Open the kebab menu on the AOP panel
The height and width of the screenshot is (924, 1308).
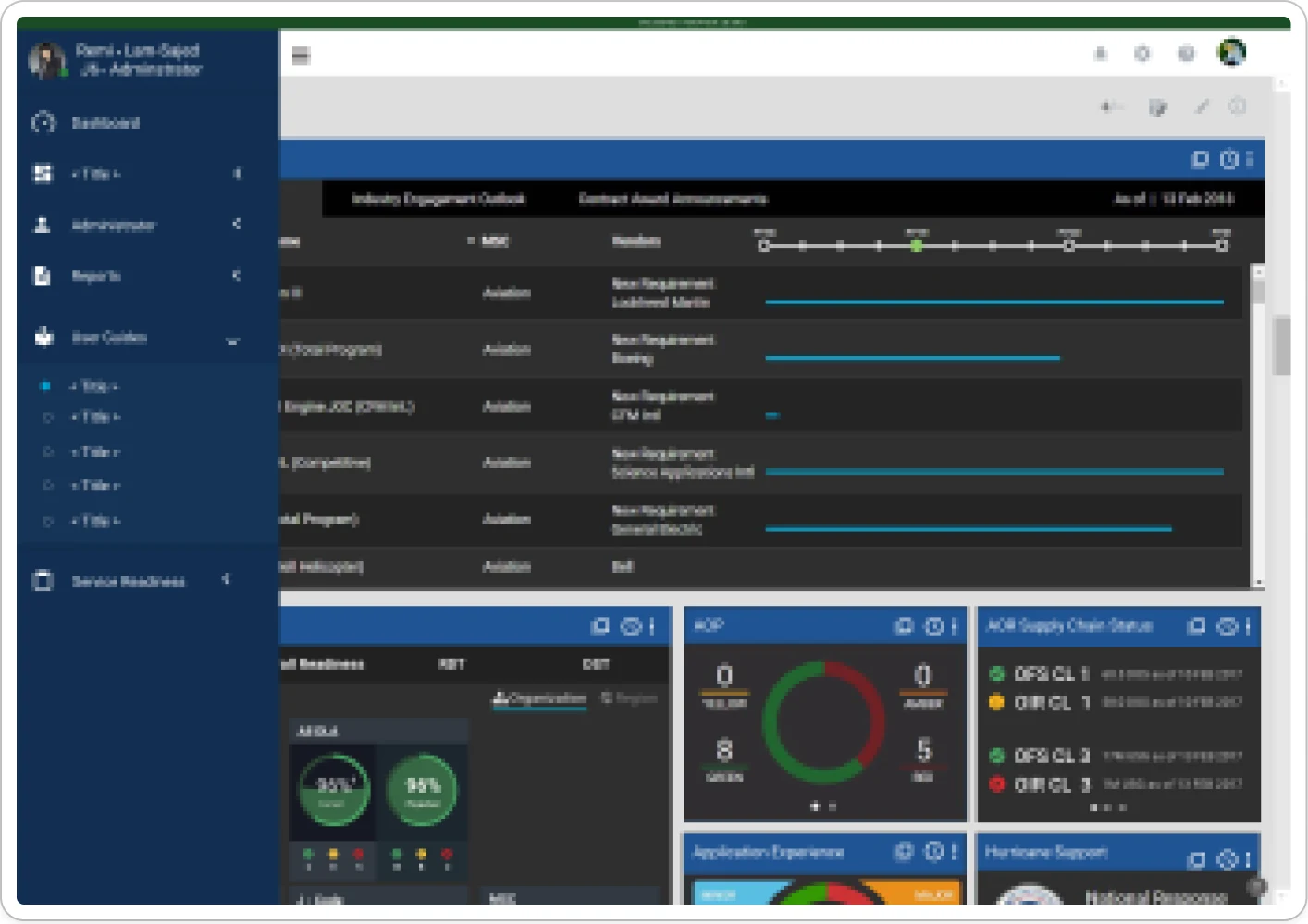(x=954, y=626)
